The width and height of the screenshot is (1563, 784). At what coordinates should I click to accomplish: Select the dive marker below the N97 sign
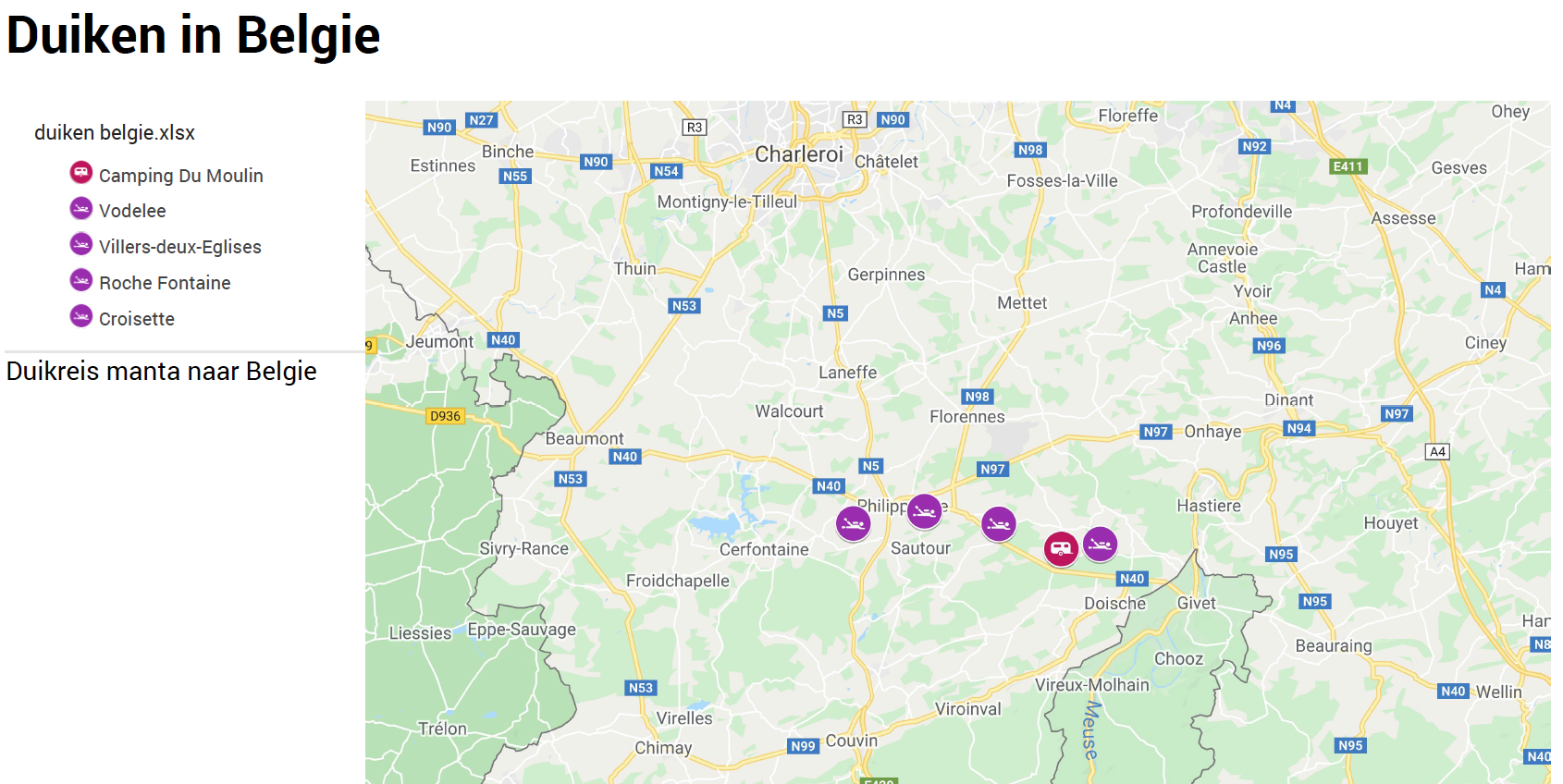999,524
